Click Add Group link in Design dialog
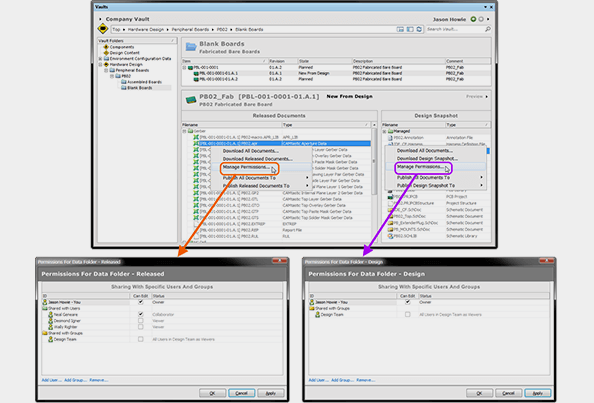 [x=342, y=380]
